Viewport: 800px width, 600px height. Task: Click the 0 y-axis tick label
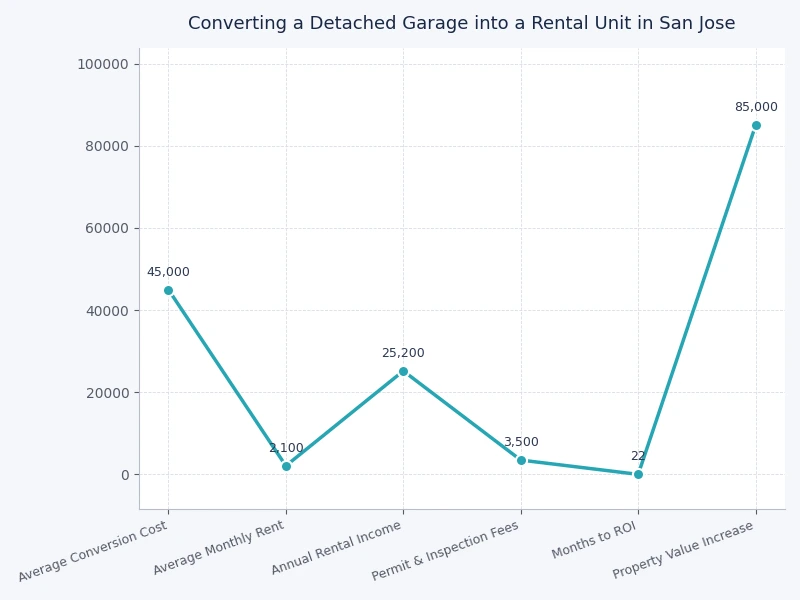125,475
